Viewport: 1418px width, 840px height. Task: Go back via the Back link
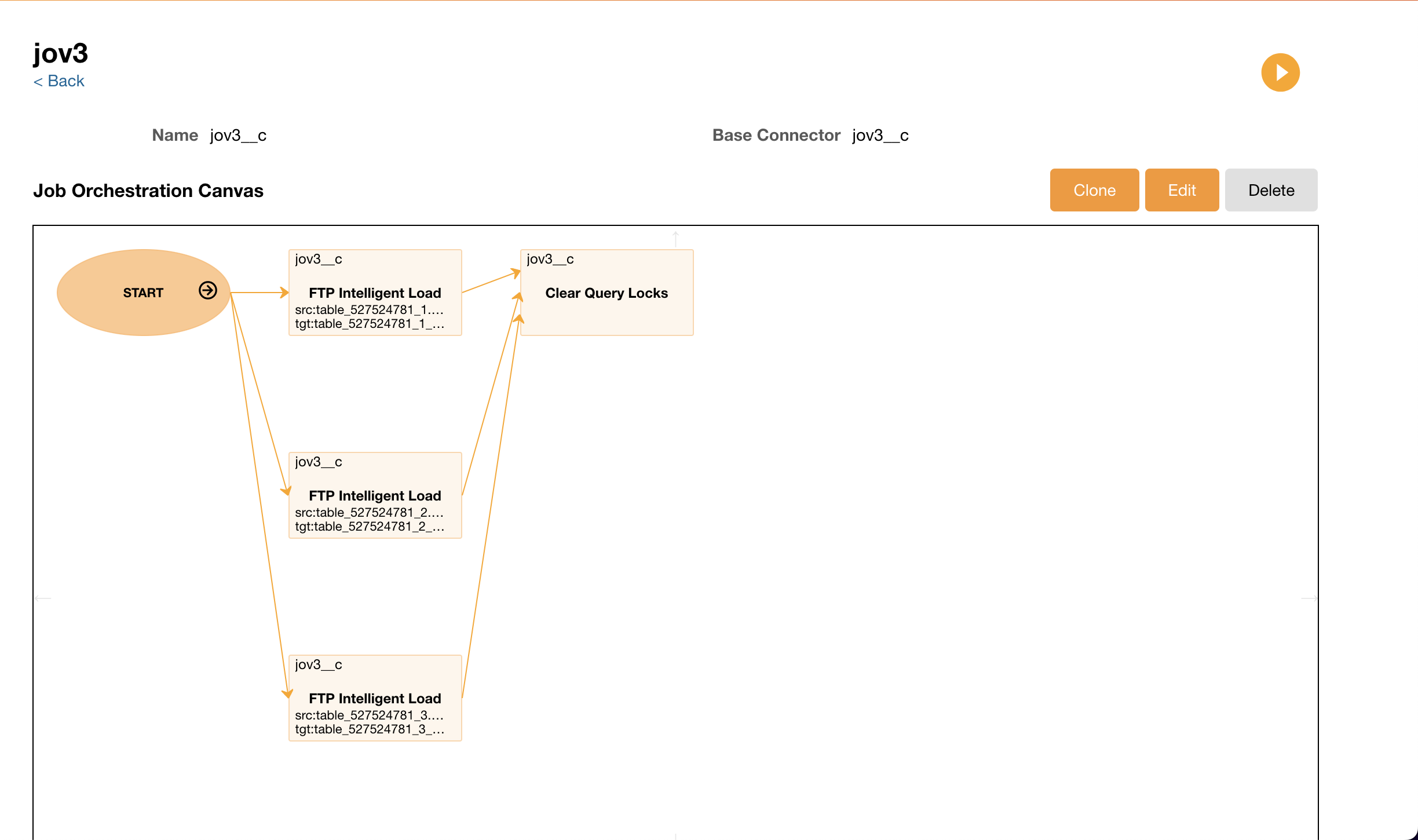pyautogui.click(x=59, y=81)
